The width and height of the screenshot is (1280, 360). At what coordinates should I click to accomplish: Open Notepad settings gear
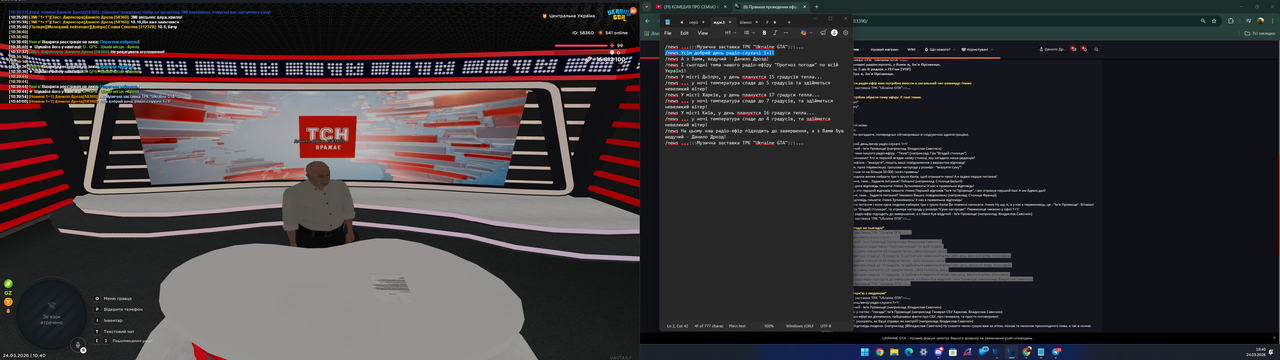coord(845,33)
